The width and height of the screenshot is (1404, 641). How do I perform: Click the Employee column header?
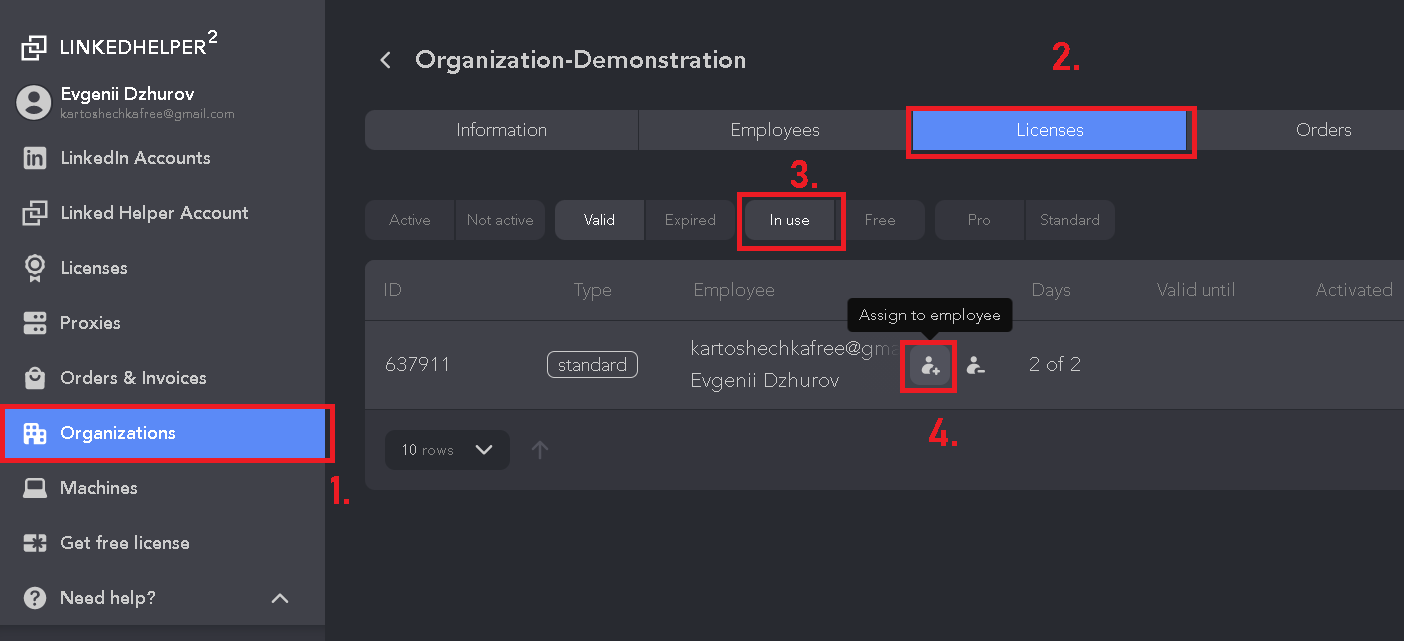(734, 290)
